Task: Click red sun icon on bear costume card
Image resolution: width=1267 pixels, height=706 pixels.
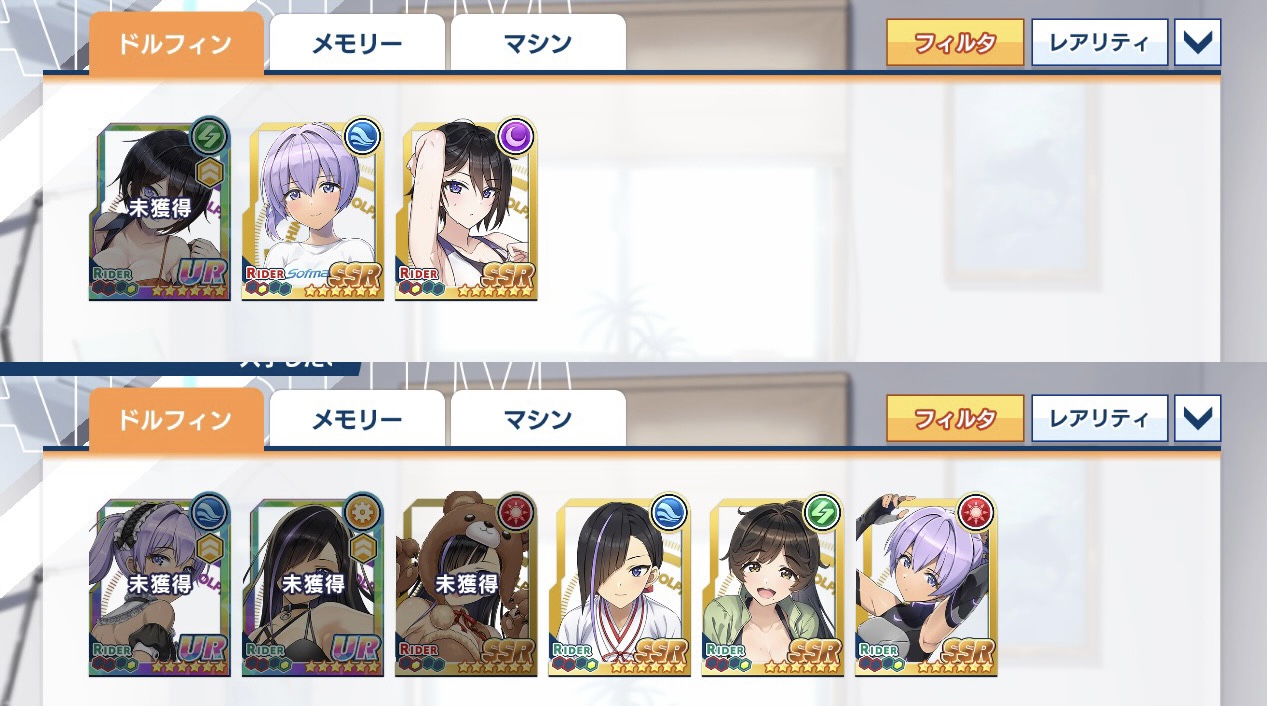Action: tap(518, 512)
